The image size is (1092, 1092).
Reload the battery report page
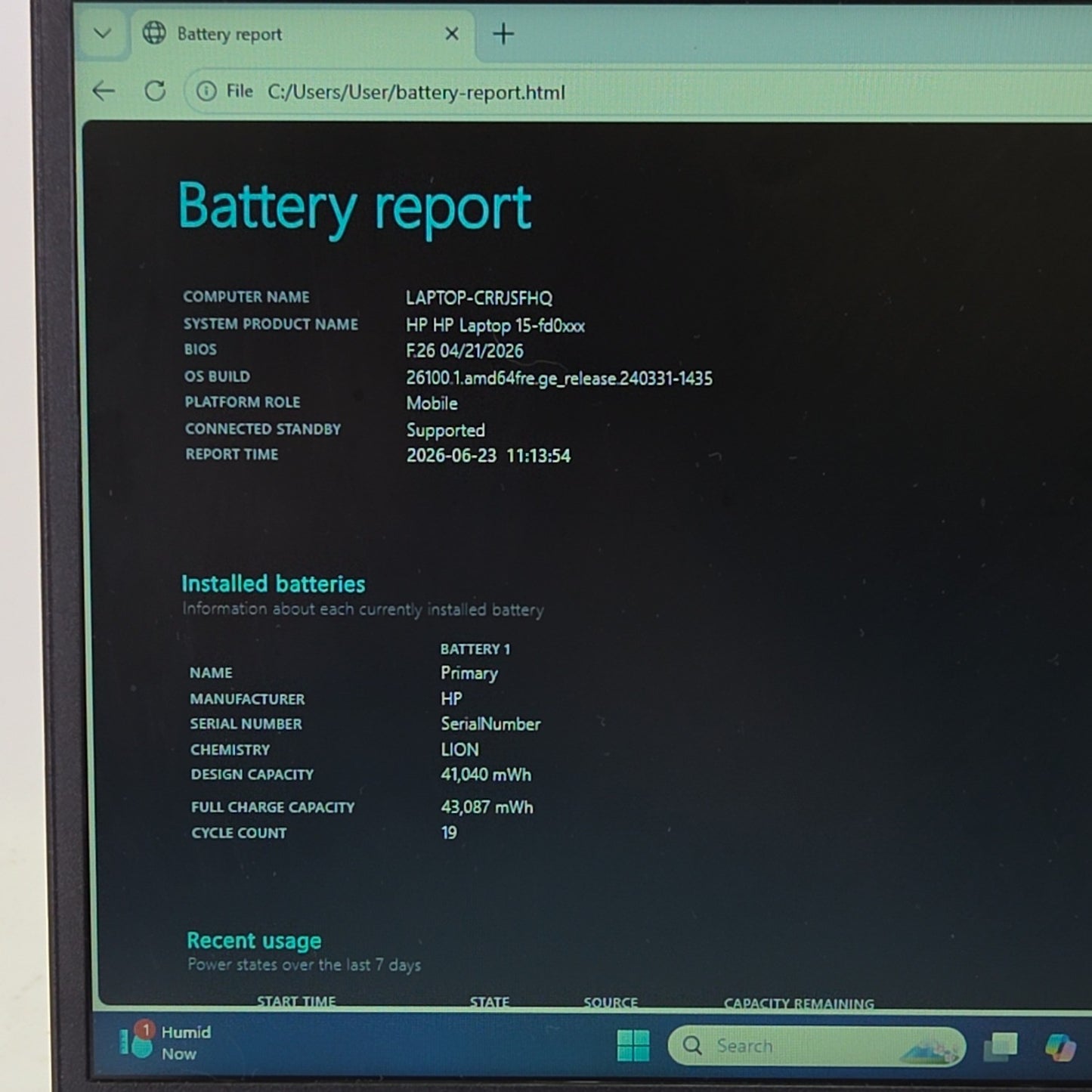pos(155,91)
